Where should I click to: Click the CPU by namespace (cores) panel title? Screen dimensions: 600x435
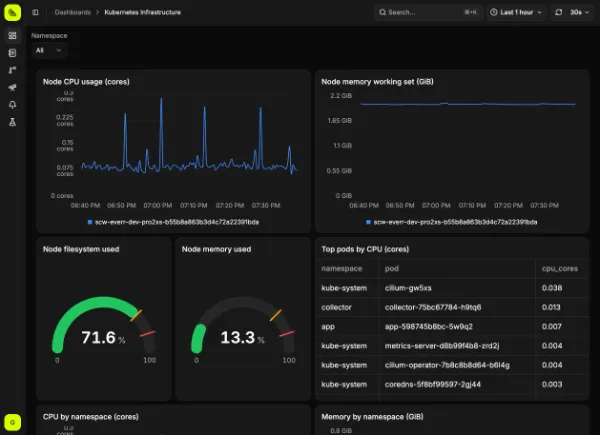point(91,417)
